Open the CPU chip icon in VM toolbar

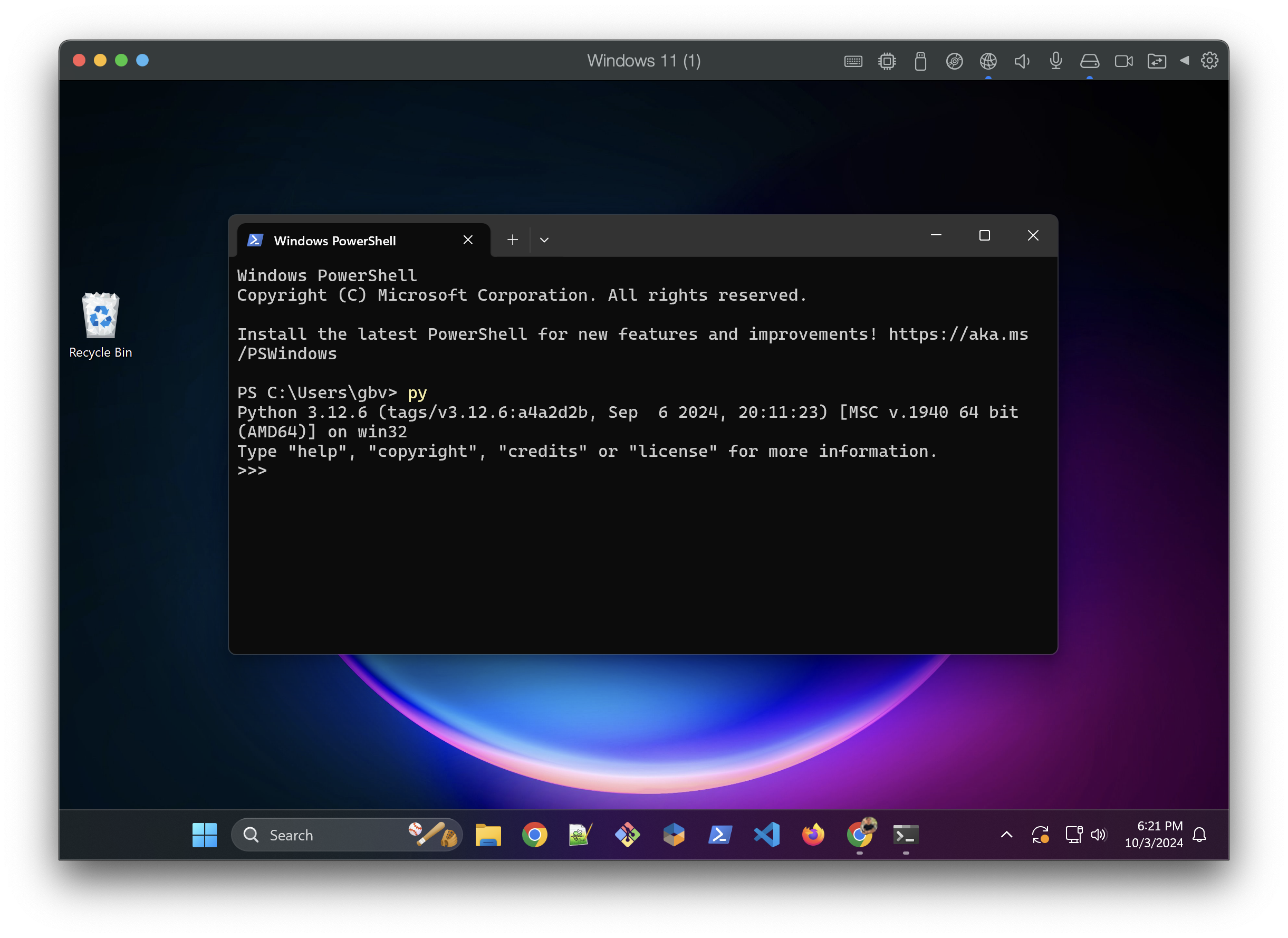pos(887,61)
